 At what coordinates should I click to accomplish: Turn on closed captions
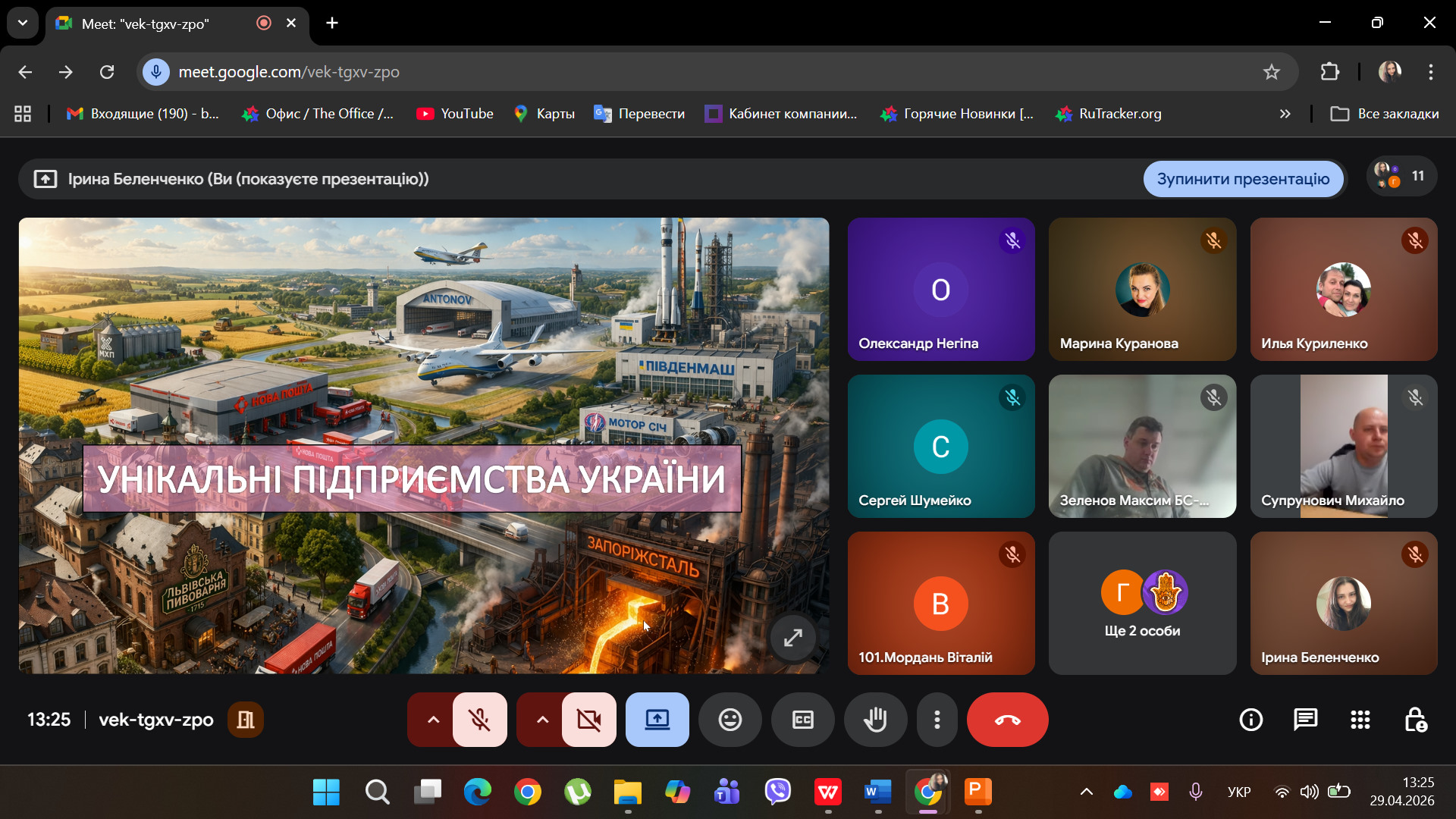(802, 720)
